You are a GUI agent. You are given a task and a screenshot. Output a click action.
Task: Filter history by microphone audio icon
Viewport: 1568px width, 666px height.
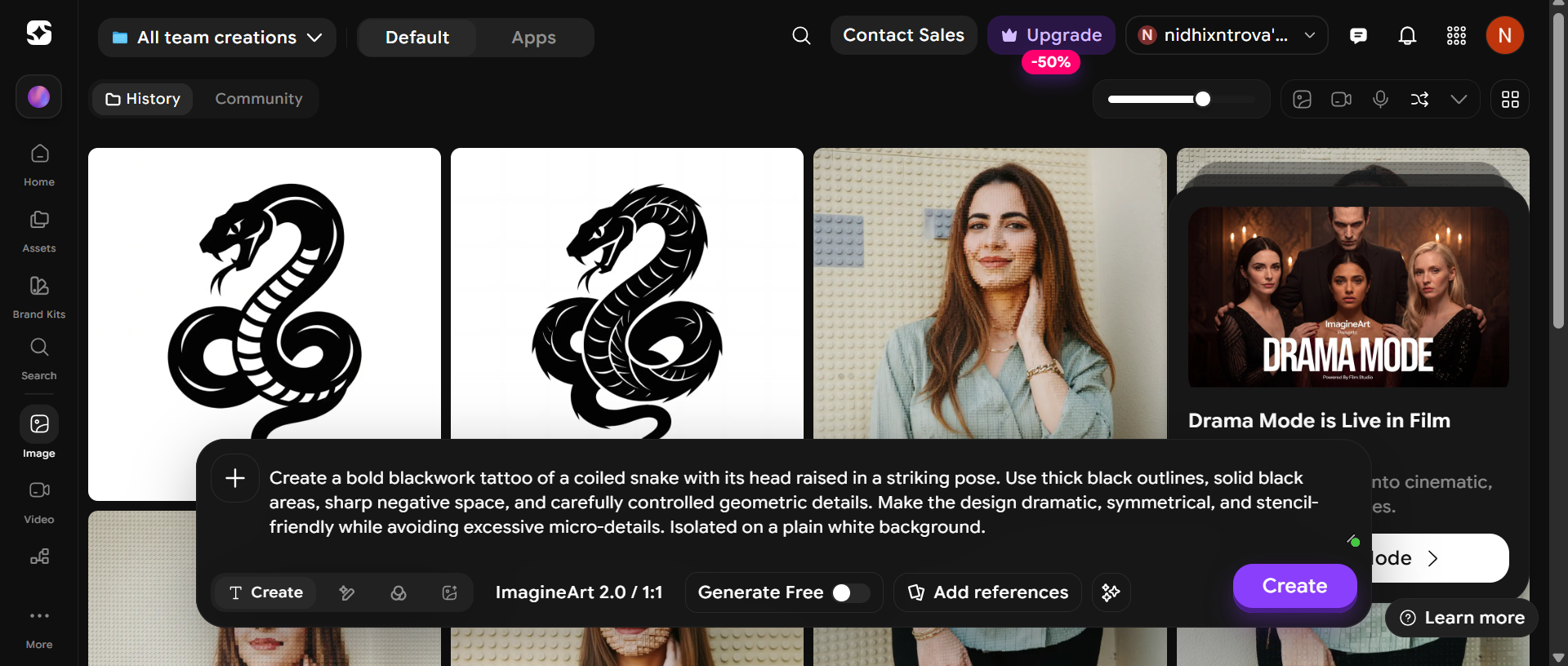(x=1380, y=99)
